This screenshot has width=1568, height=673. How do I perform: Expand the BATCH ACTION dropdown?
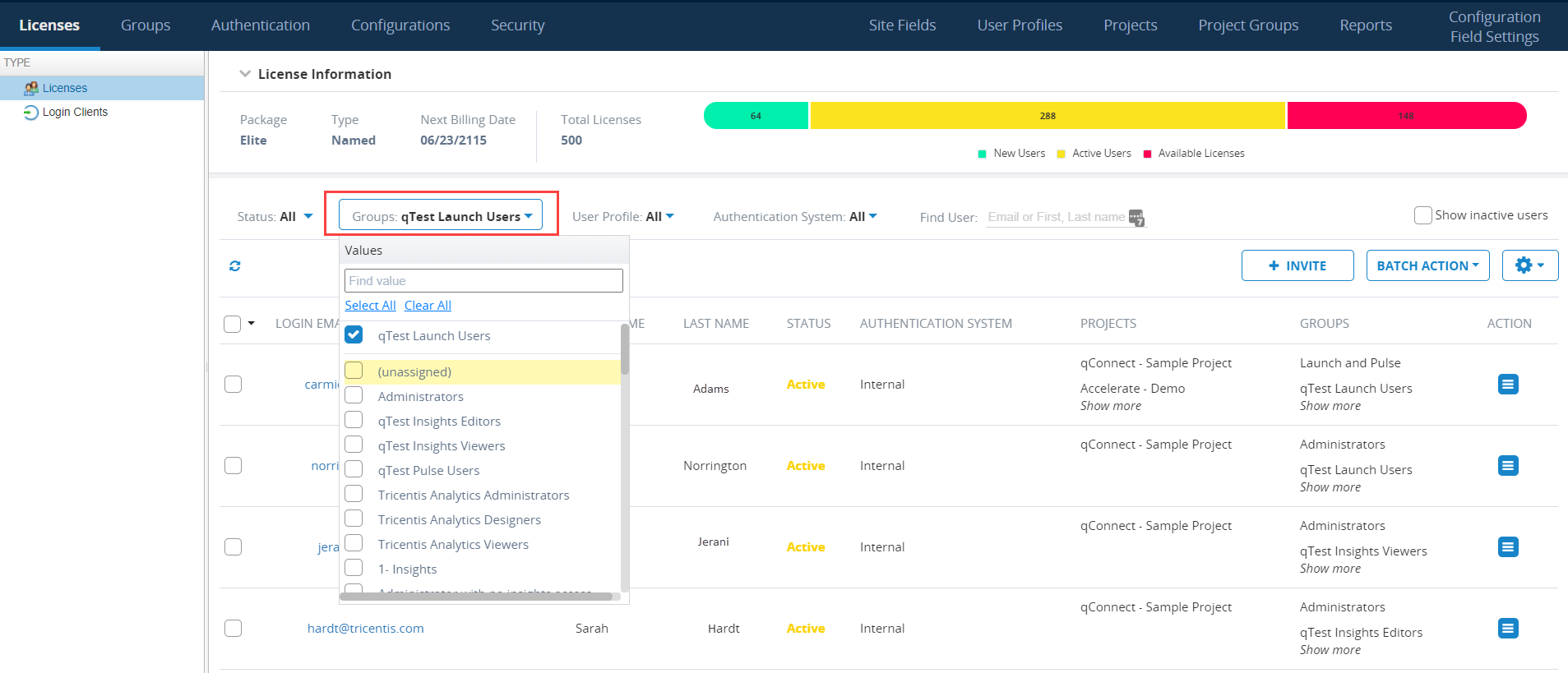(x=1427, y=265)
